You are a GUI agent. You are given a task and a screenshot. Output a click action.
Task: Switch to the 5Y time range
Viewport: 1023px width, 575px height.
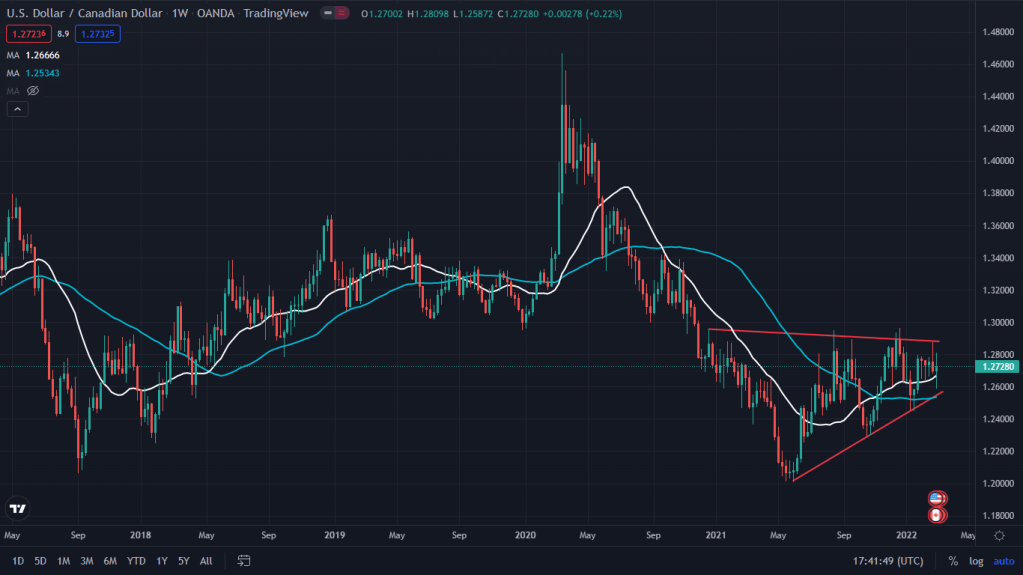point(183,561)
